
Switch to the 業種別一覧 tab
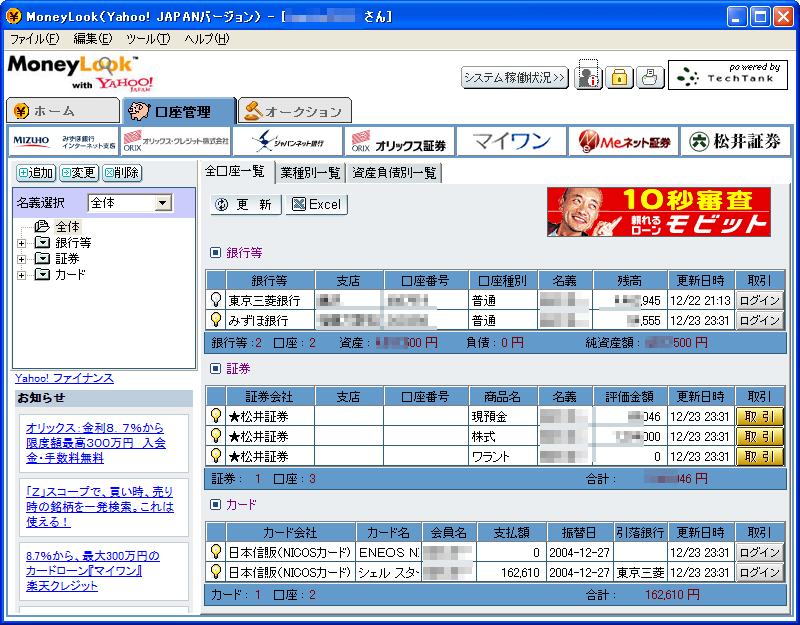310,173
